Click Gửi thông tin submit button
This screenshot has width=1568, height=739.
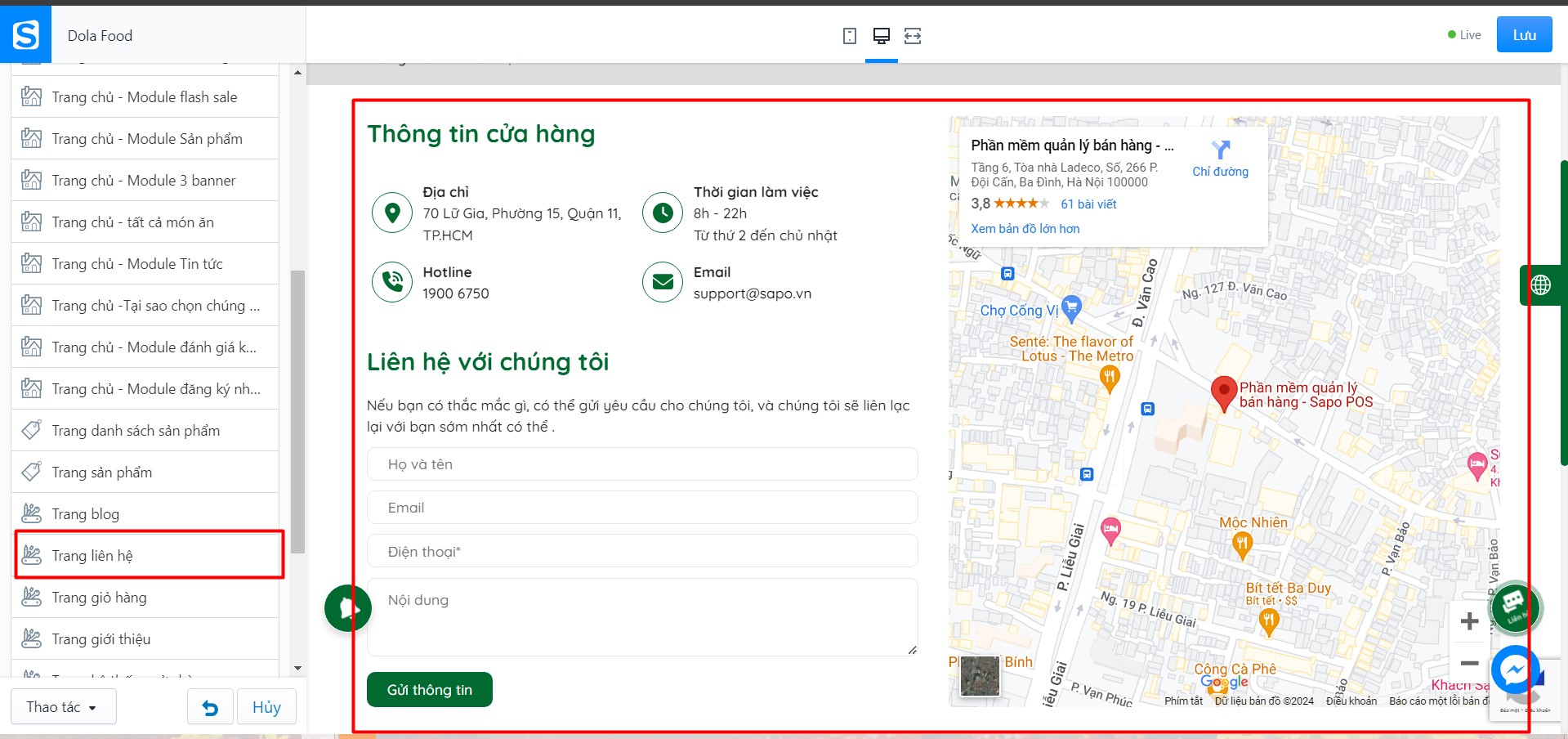pyautogui.click(x=430, y=690)
